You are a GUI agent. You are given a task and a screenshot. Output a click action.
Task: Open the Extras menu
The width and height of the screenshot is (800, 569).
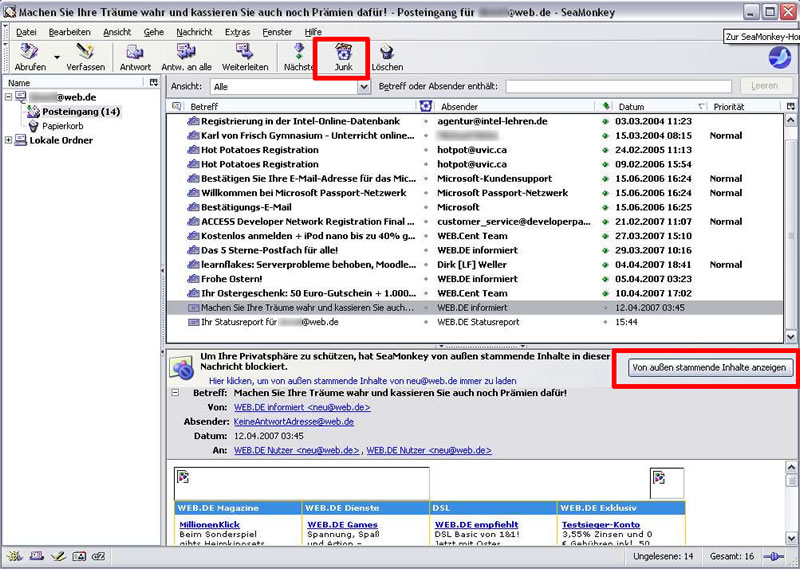[237, 32]
